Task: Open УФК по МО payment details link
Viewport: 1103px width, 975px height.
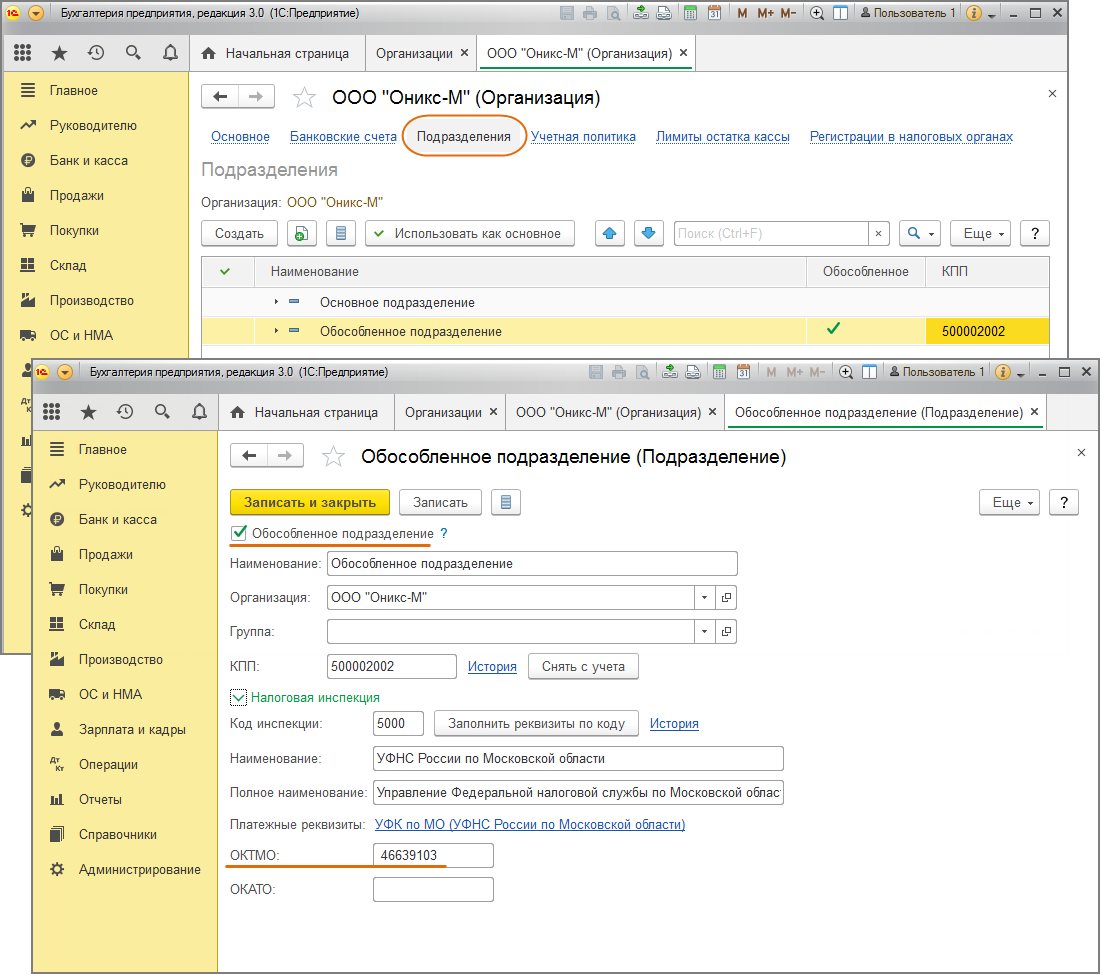Action: click(x=530, y=824)
